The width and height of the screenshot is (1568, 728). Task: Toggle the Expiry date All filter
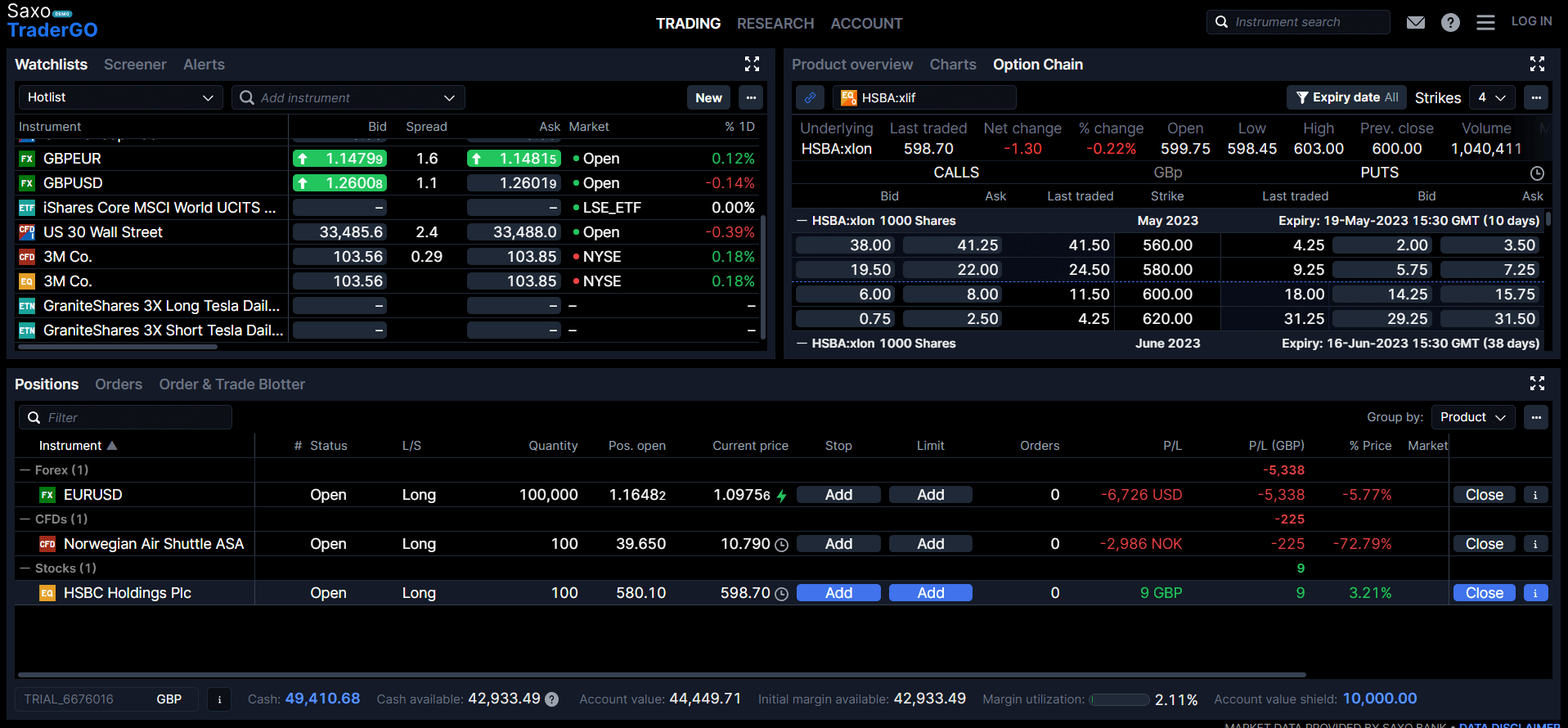(x=1346, y=97)
